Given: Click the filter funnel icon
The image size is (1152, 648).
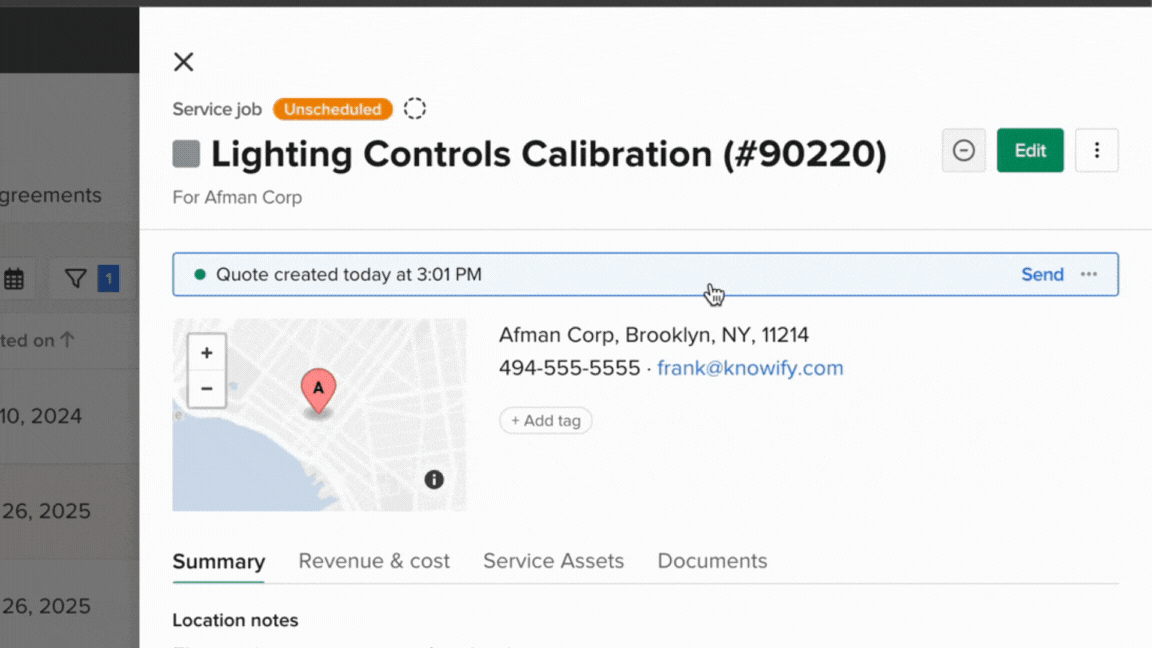Looking at the screenshot, I should (76, 279).
